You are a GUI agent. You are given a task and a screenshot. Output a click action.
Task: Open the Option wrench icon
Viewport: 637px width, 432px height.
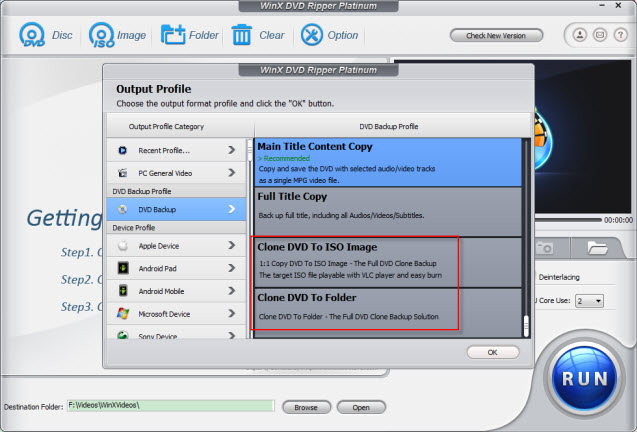point(312,35)
